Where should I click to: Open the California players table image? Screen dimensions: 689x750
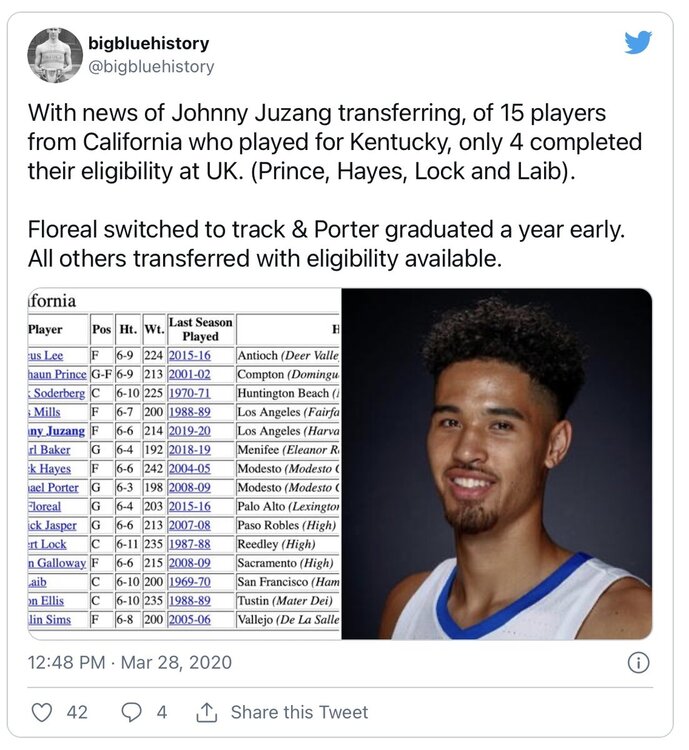click(x=184, y=463)
